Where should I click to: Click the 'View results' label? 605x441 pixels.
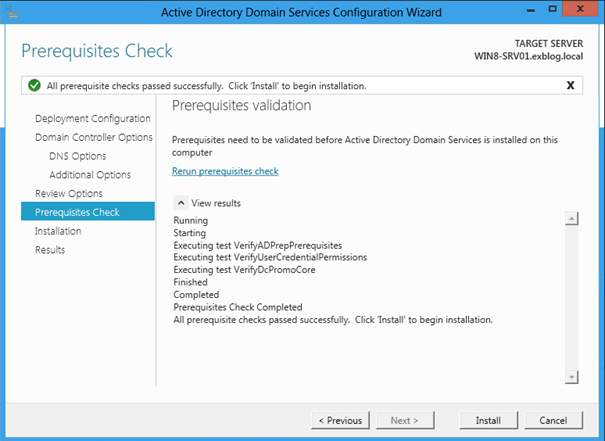(216, 203)
